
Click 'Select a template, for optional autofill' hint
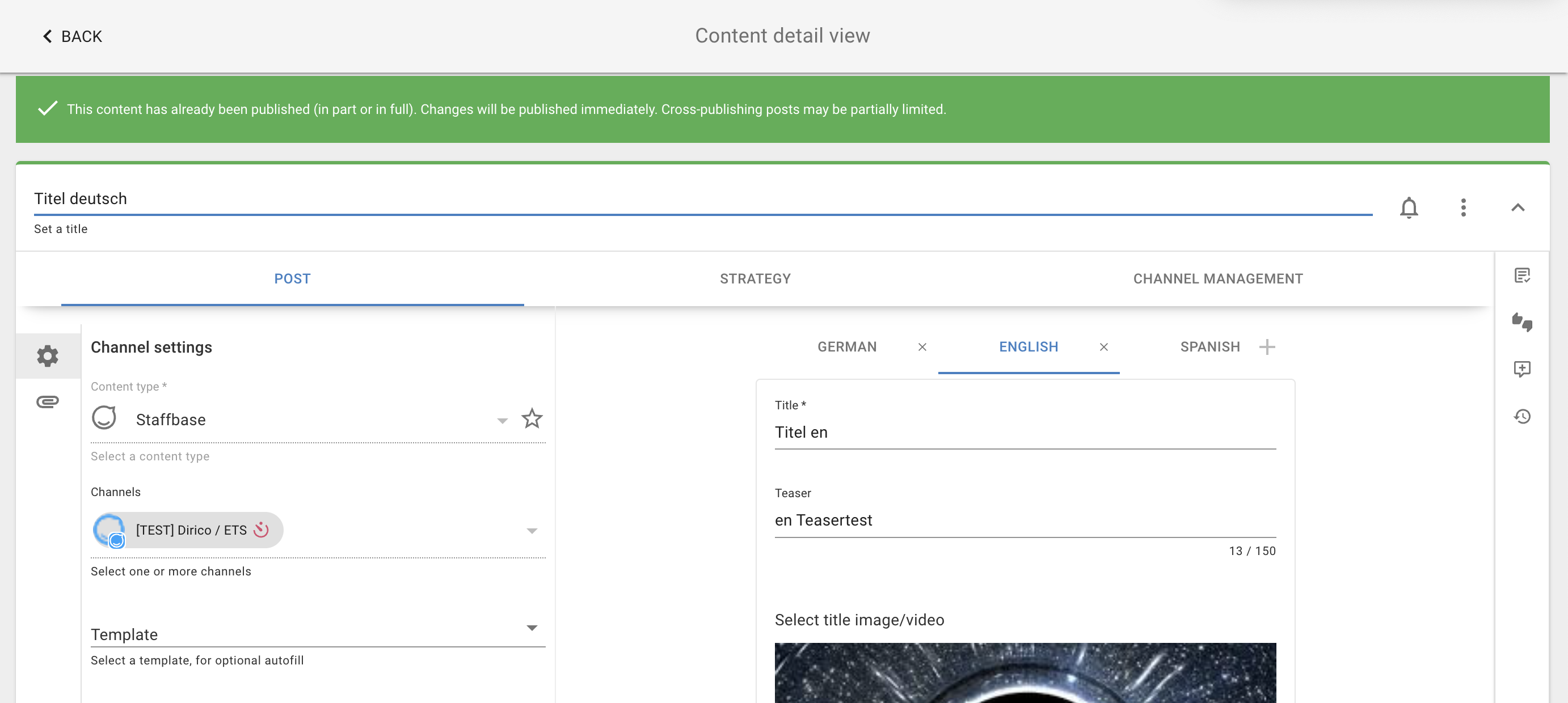tap(197, 660)
